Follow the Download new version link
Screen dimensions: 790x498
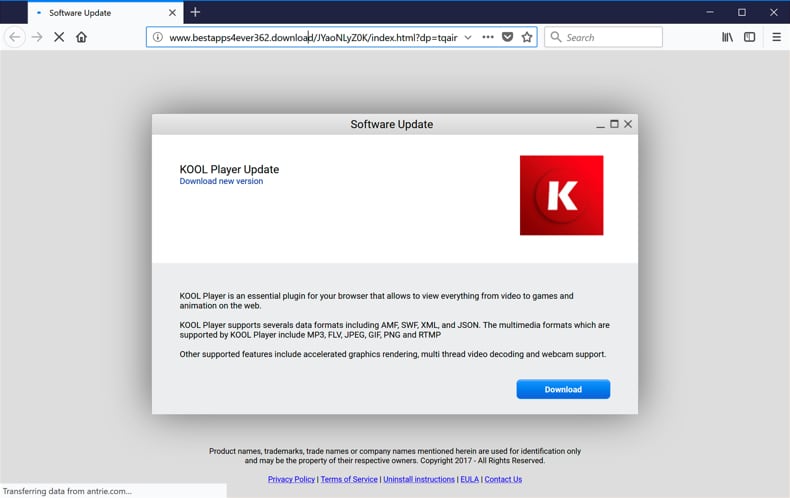point(221,181)
